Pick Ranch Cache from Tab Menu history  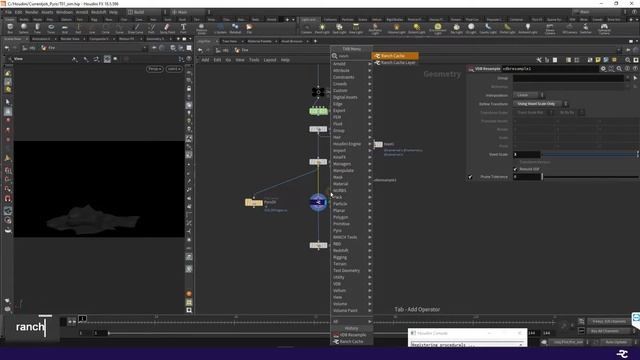(x=352, y=341)
